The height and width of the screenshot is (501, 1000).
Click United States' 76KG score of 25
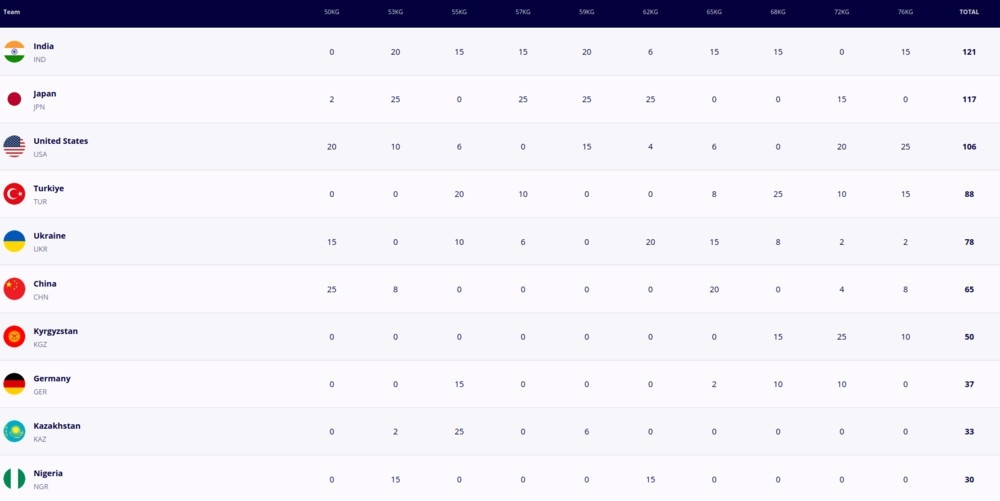click(x=906, y=147)
